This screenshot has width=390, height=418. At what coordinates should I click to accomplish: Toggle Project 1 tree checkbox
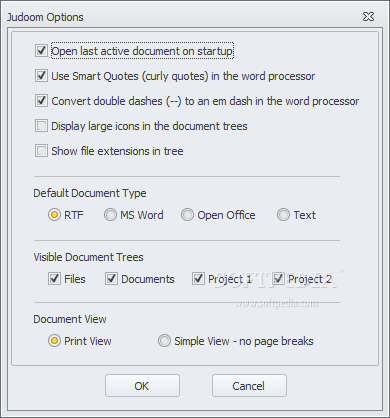(198, 279)
